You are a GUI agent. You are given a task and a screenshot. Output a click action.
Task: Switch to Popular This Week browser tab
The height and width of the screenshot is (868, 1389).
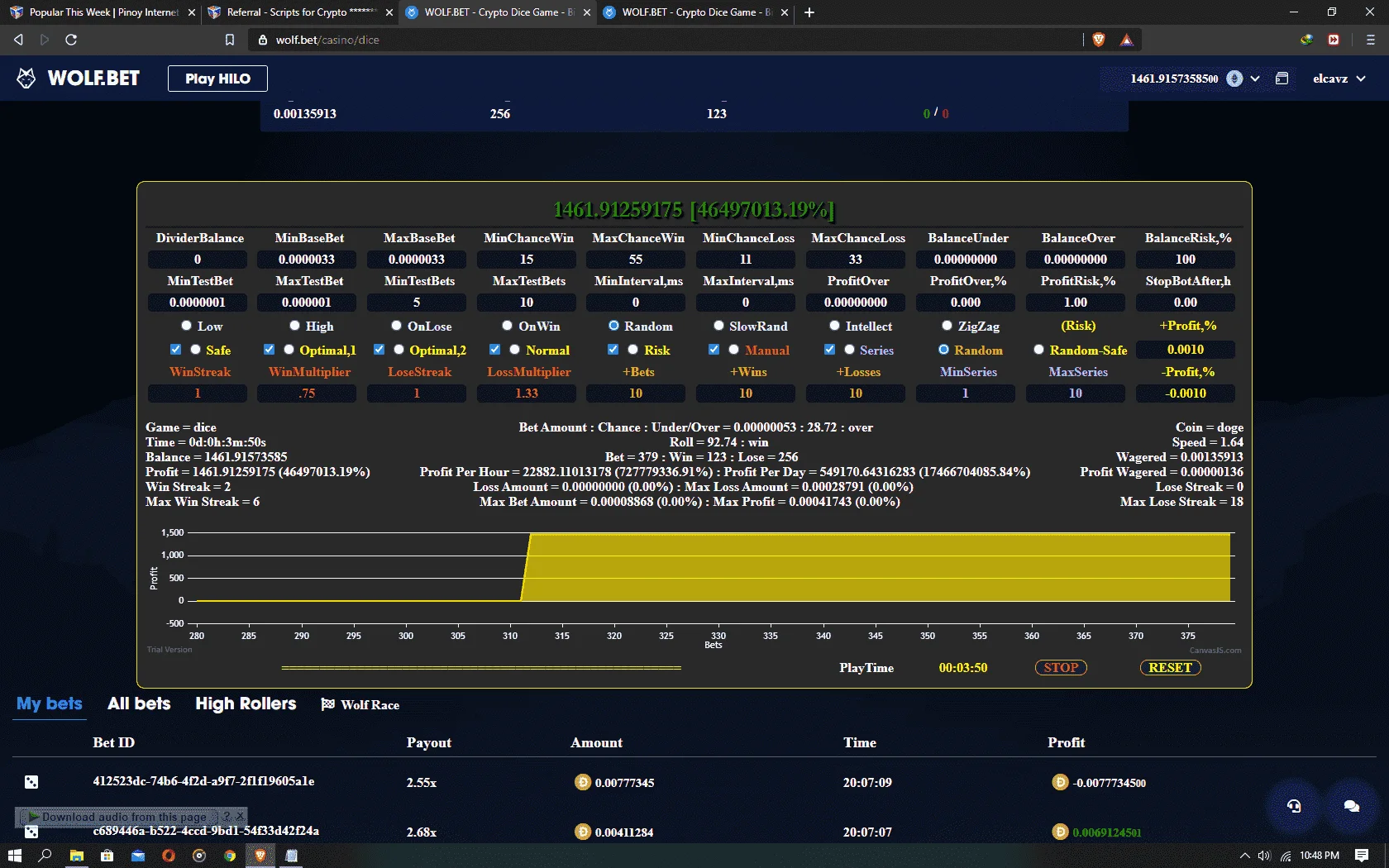coord(103,12)
